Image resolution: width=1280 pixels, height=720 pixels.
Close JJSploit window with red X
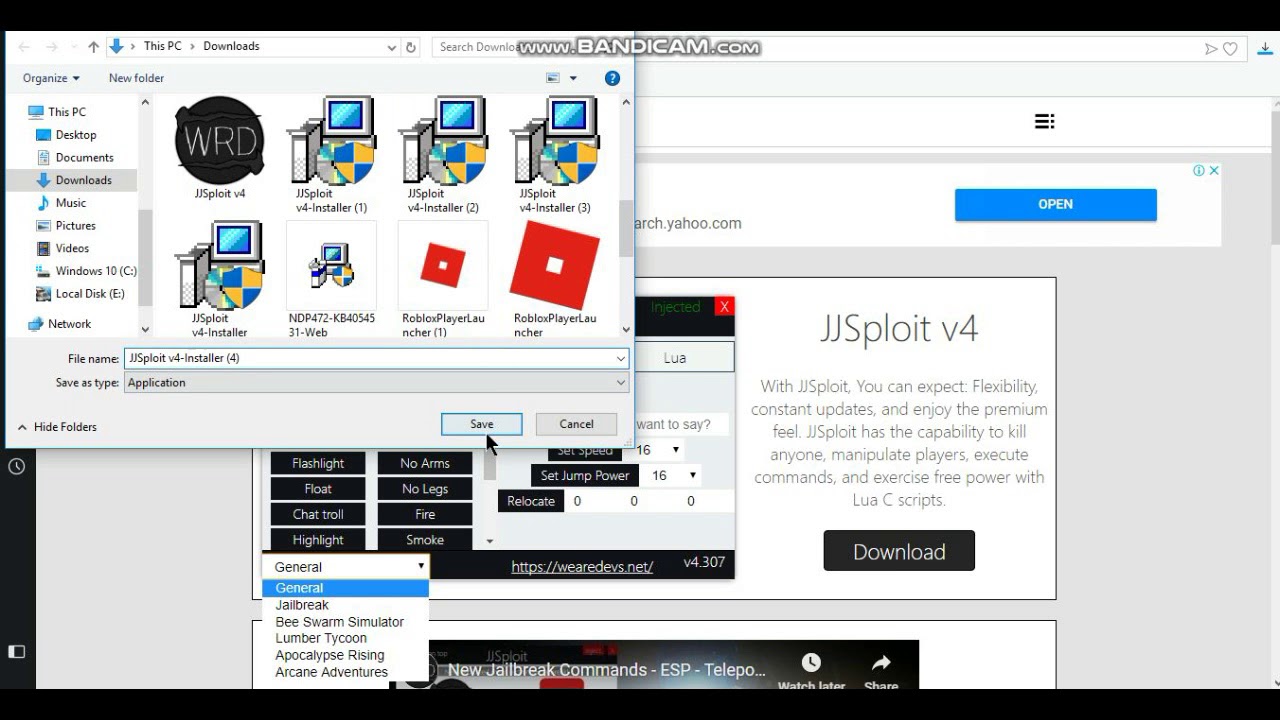click(x=725, y=307)
